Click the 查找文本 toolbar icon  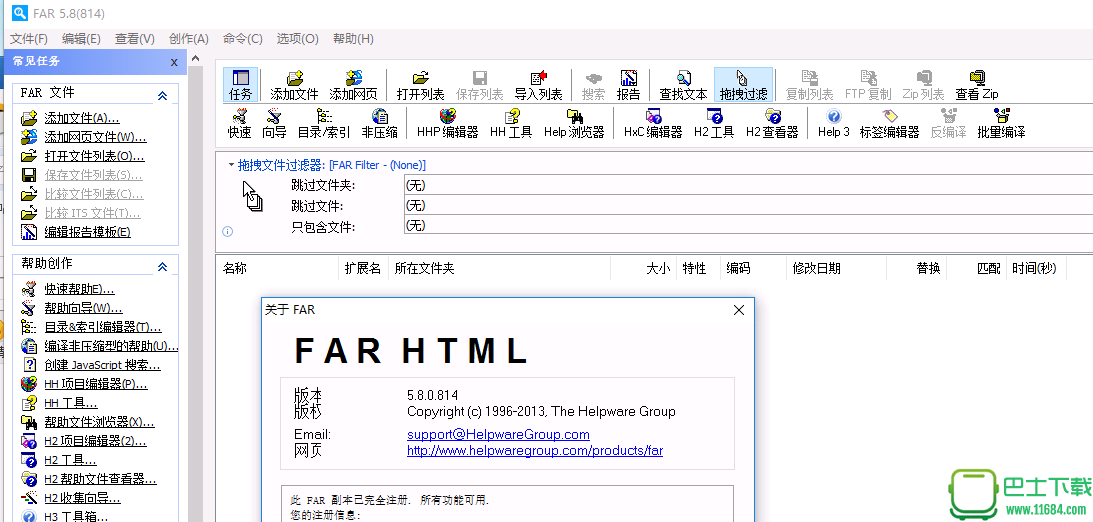tap(683, 85)
